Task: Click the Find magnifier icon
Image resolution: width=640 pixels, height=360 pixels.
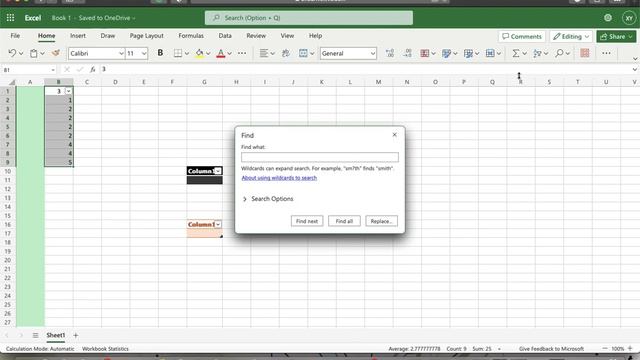Action: [559, 53]
